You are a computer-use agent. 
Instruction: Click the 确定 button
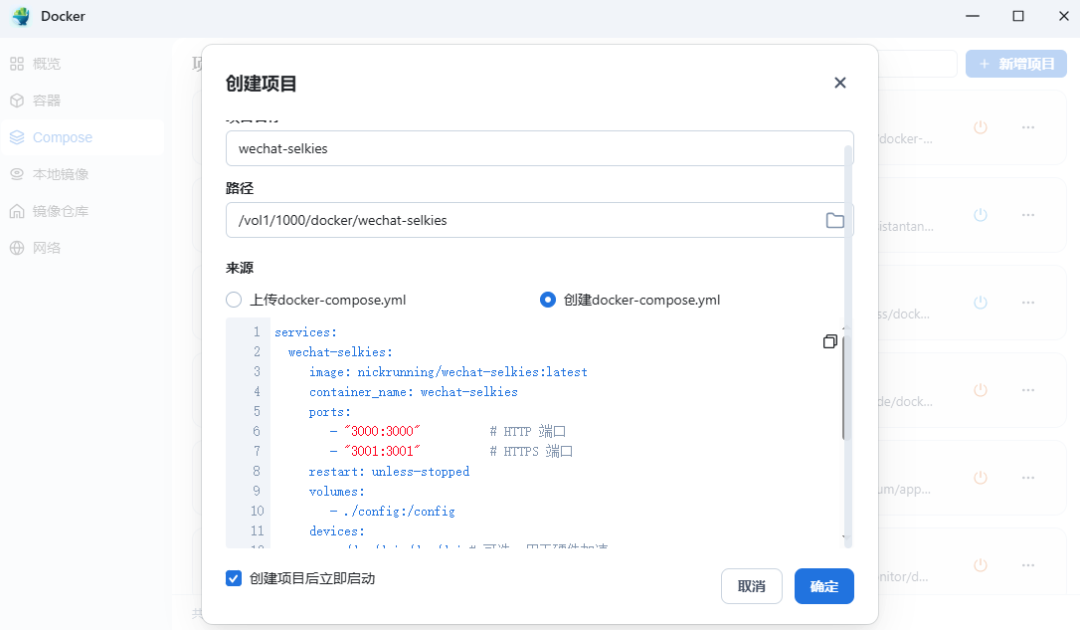(824, 586)
